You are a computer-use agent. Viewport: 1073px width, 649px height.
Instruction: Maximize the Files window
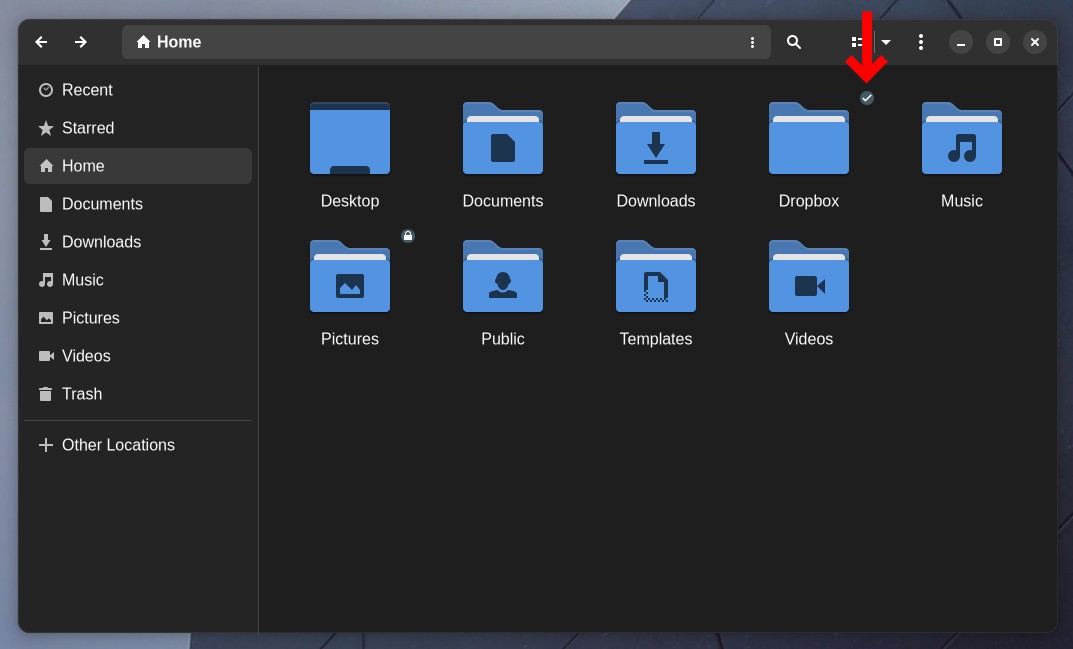pyautogui.click(x=998, y=42)
